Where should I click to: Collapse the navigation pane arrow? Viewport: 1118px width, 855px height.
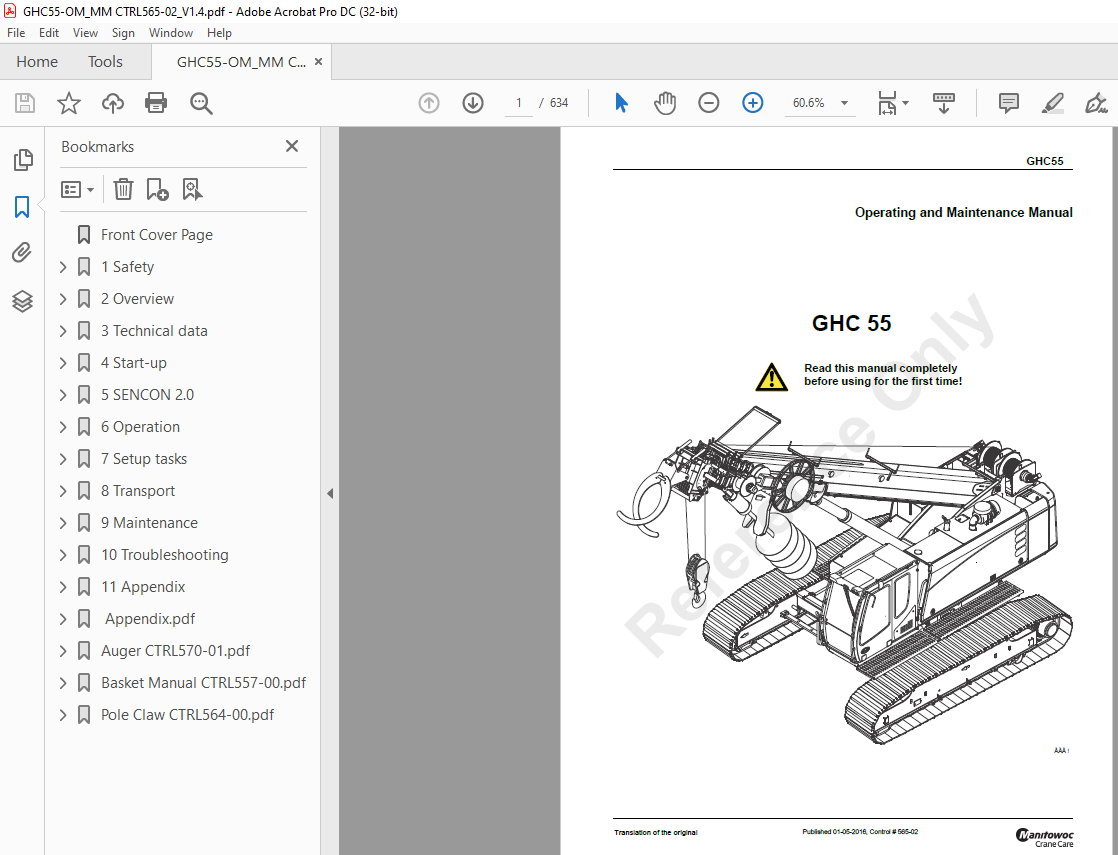pyautogui.click(x=329, y=493)
